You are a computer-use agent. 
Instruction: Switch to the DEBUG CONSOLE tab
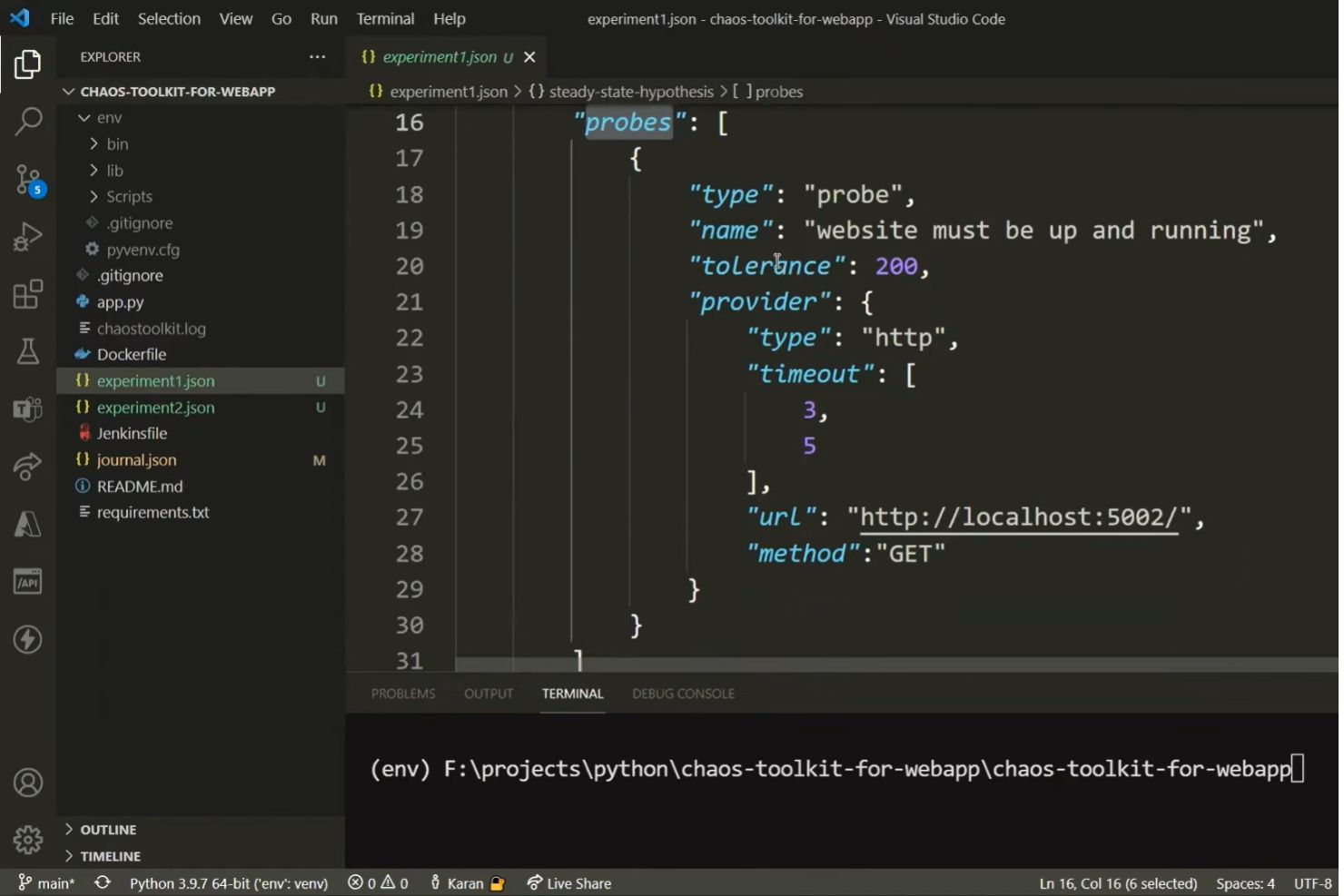click(683, 694)
